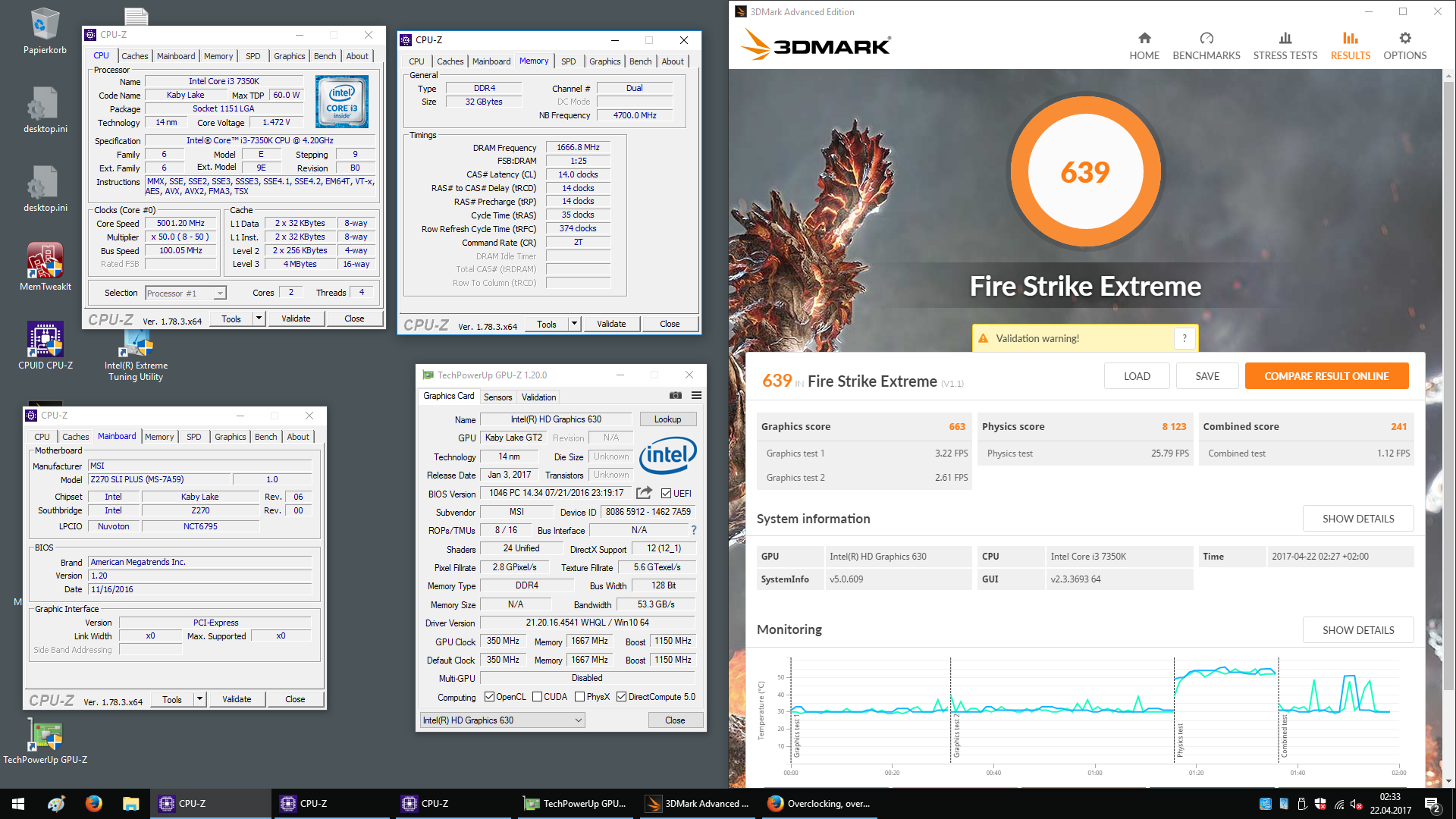The image size is (1456, 819).
Task: Click GPU-Z BIOS export share icon
Action: 644,493
